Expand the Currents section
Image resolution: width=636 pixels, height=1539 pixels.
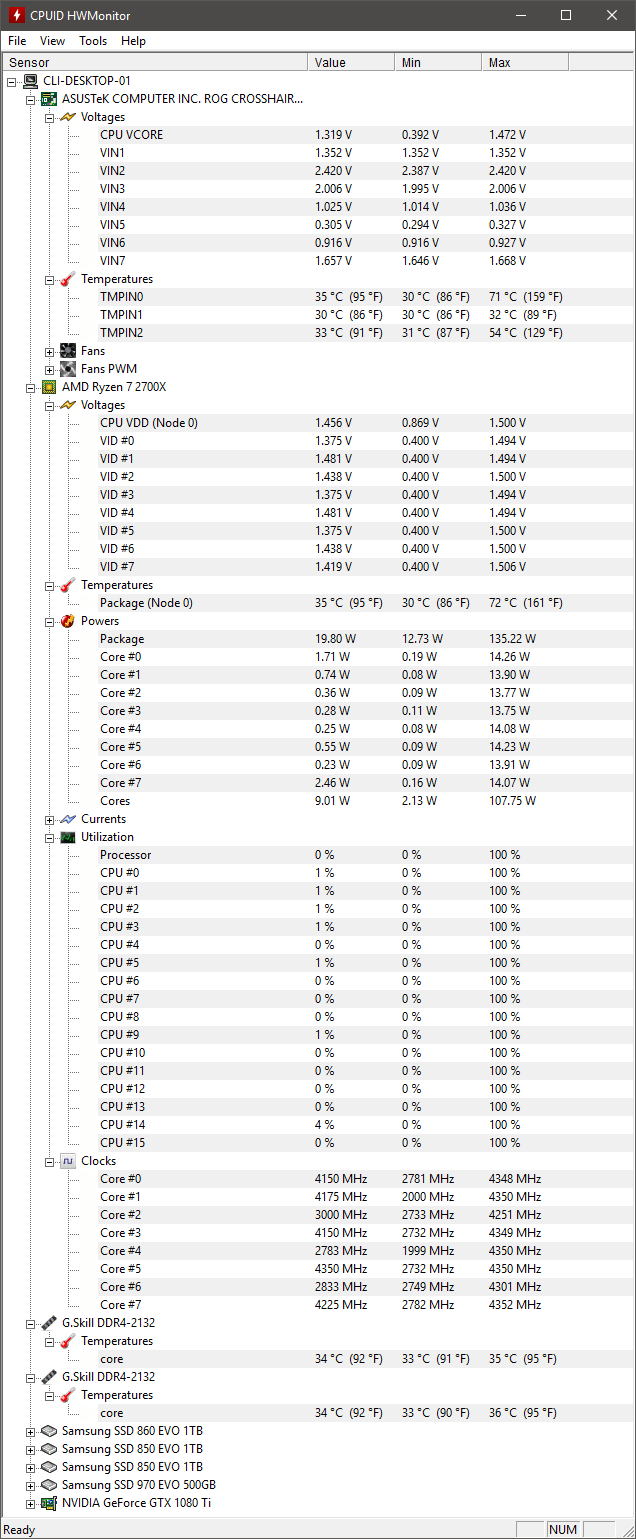[x=50, y=819]
